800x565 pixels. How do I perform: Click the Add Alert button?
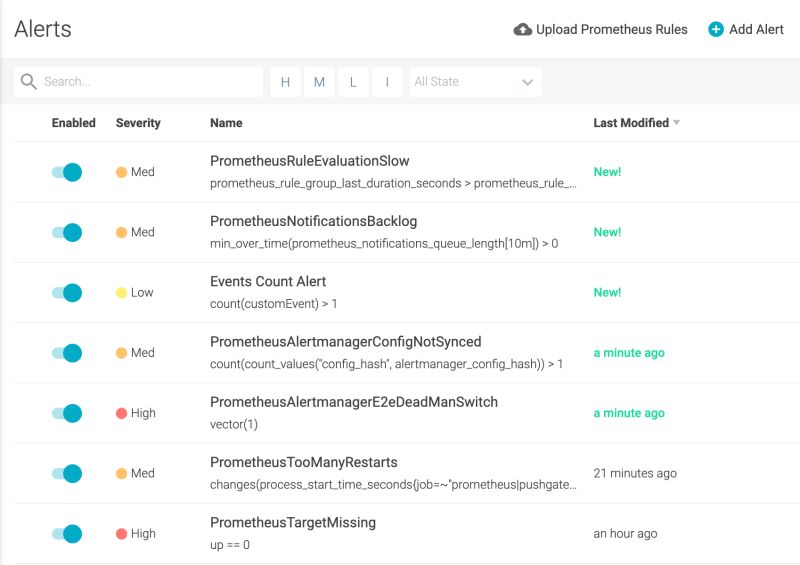(746, 30)
